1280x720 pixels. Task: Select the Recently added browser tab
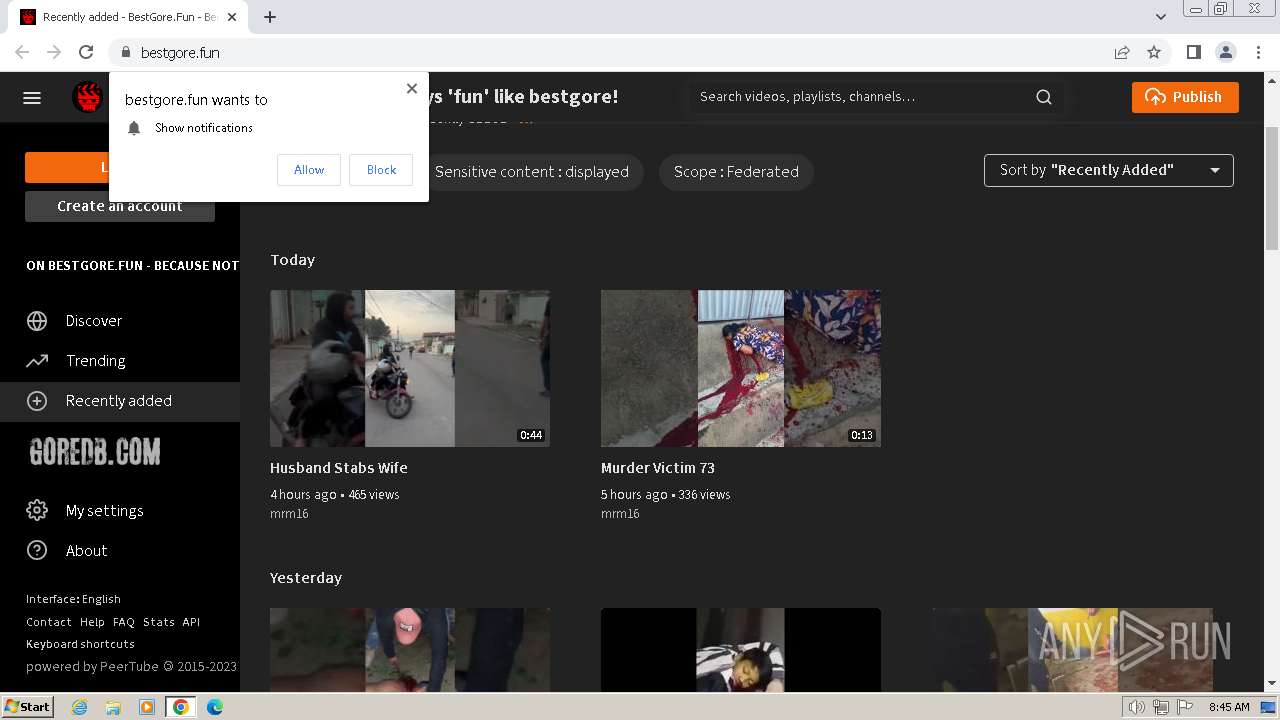click(130, 17)
